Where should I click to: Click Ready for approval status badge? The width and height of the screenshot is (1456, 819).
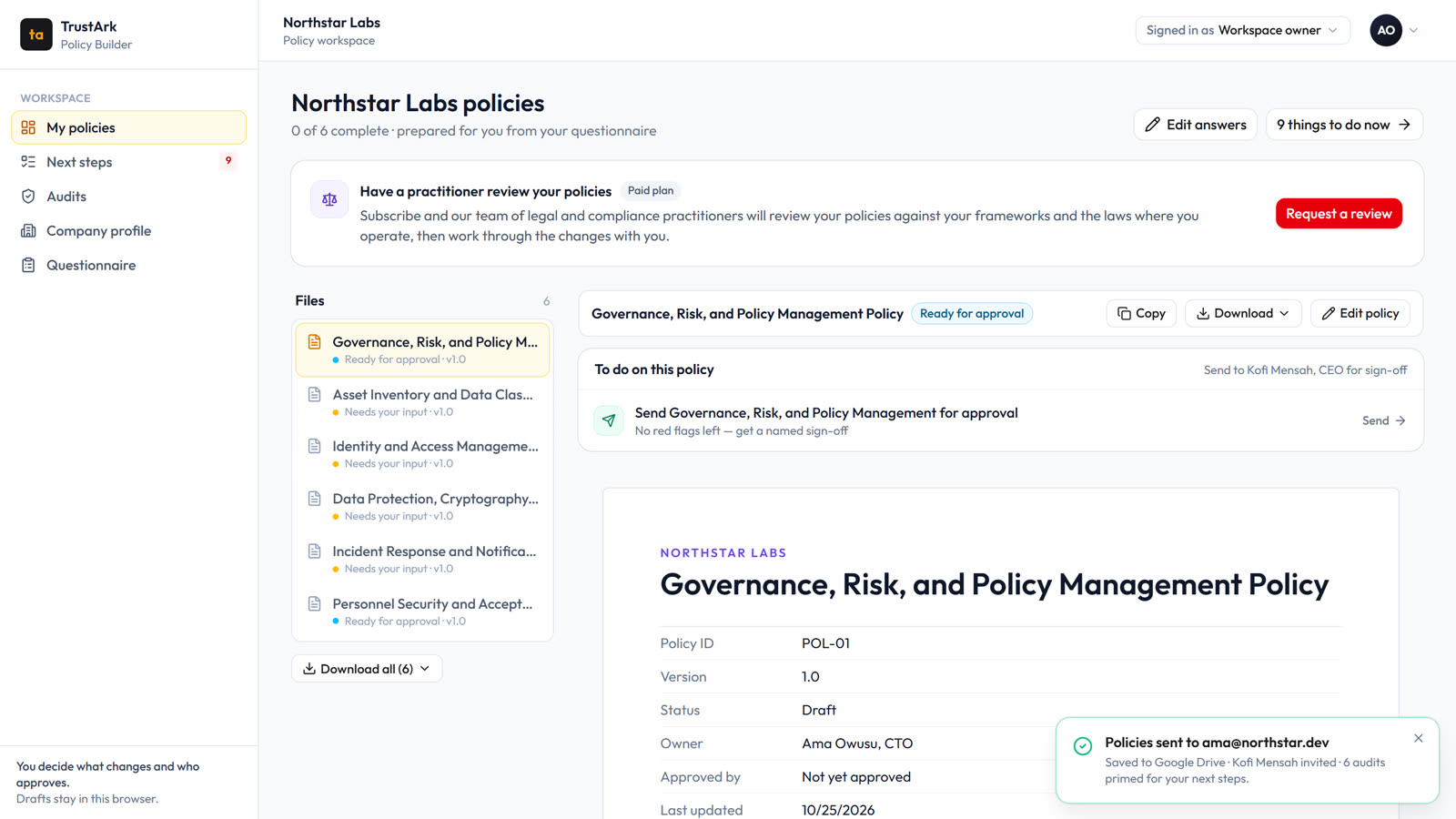click(x=972, y=314)
